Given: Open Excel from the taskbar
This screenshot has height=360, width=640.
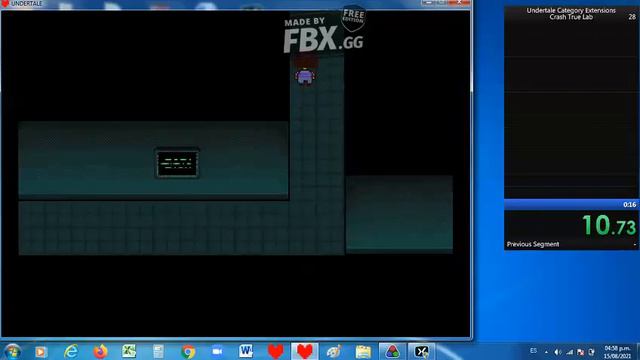Looking at the screenshot, I should click(129, 351).
